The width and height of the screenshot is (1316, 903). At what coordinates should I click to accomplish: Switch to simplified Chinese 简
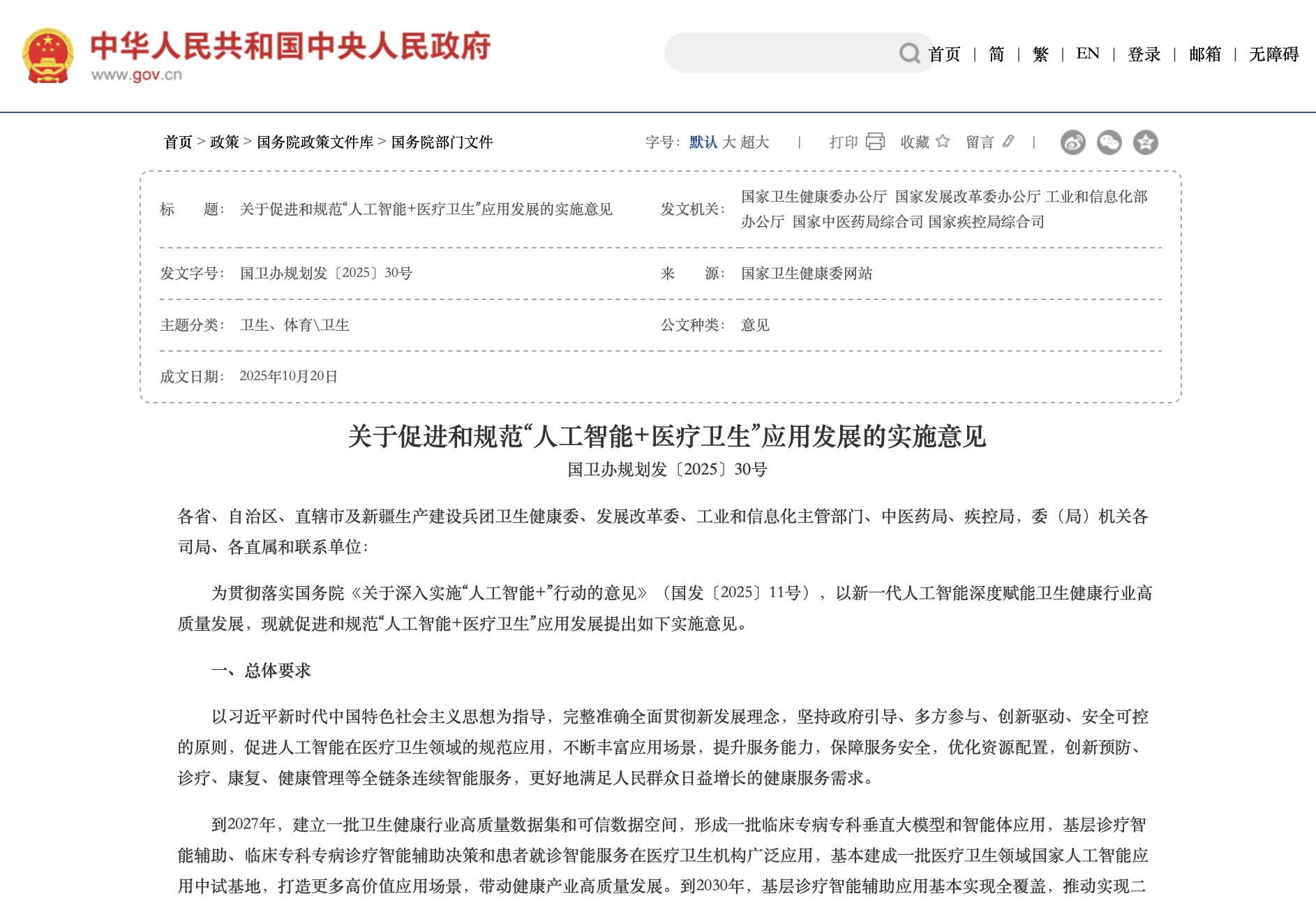(996, 54)
